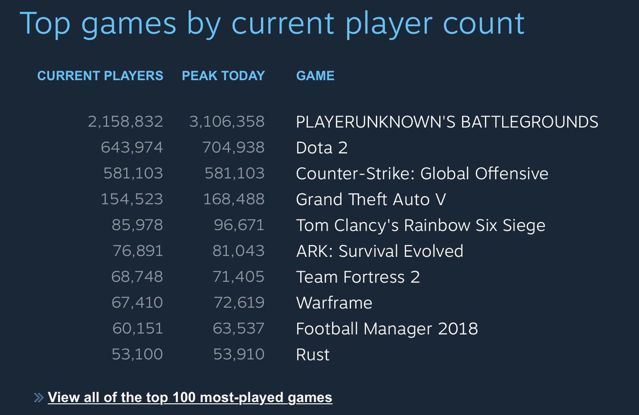Open PLAYERUNKNOWN'S BATTLEGROUNDS game page
The height and width of the screenshot is (415, 639).
(447, 122)
